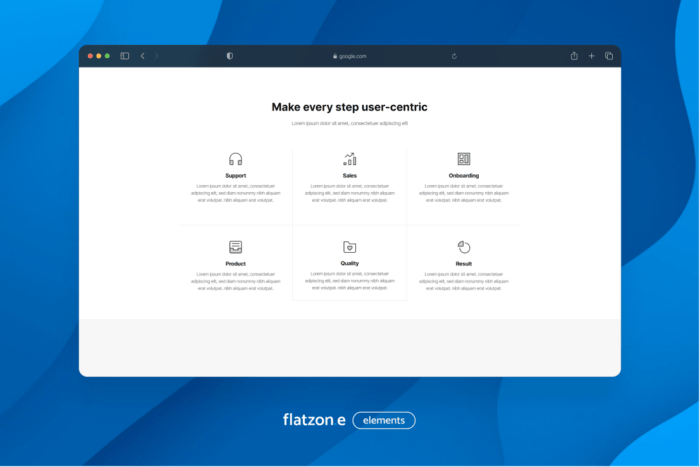700x467 pixels.
Task: Click the google.com address bar
Action: click(x=350, y=56)
